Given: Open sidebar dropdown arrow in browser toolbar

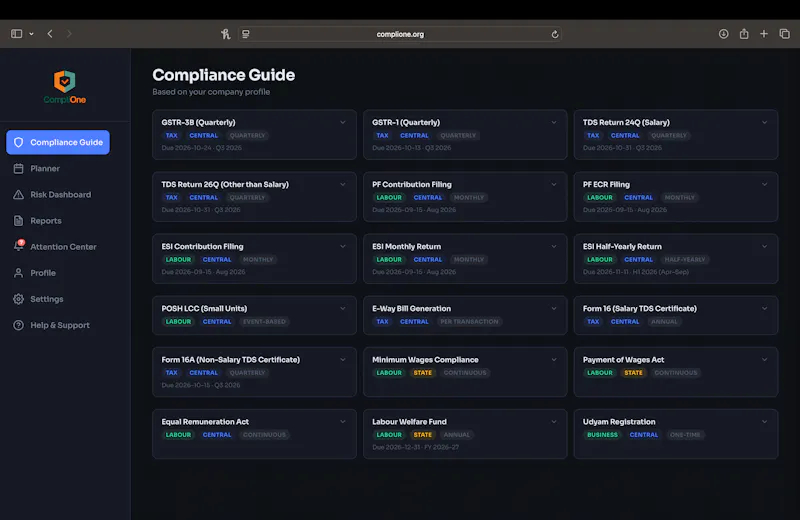Looking at the screenshot, I should pyautogui.click(x=32, y=34).
